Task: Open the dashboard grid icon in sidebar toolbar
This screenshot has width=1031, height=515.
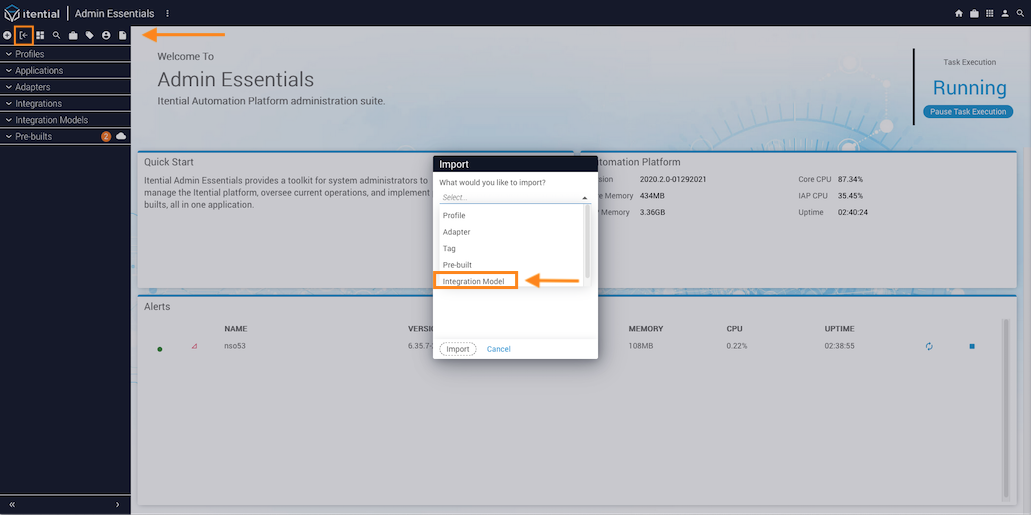Action: 40,35
